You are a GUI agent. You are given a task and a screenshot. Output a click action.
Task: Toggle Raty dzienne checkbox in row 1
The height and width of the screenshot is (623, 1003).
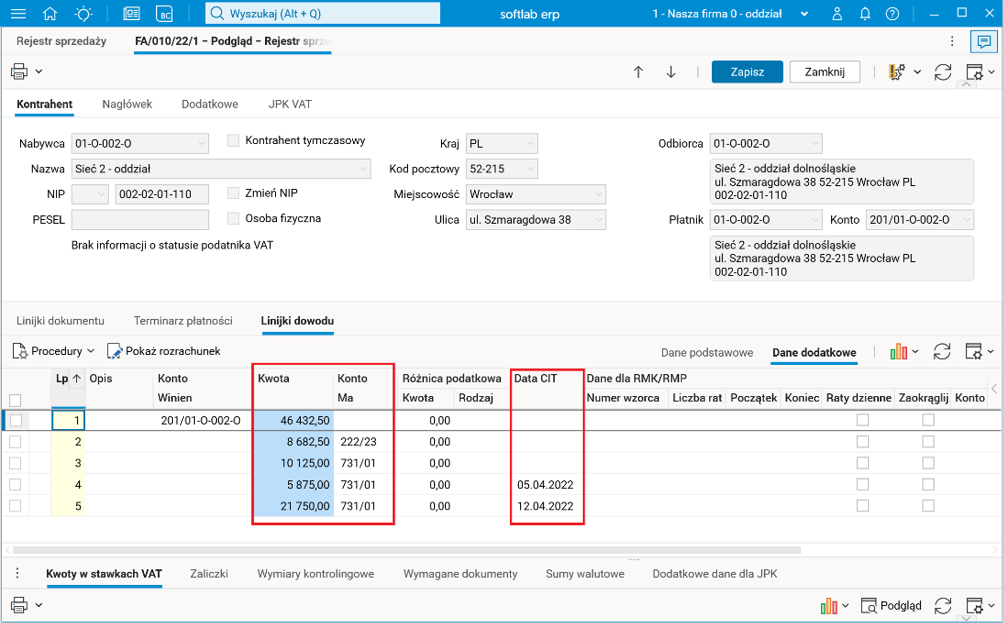click(x=862, y=420)
